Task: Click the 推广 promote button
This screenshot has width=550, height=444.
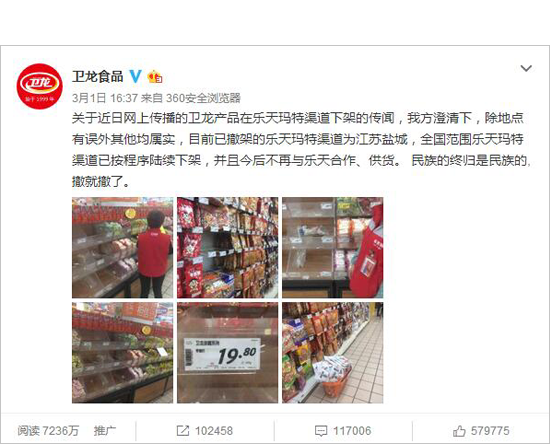Action: 105,431
